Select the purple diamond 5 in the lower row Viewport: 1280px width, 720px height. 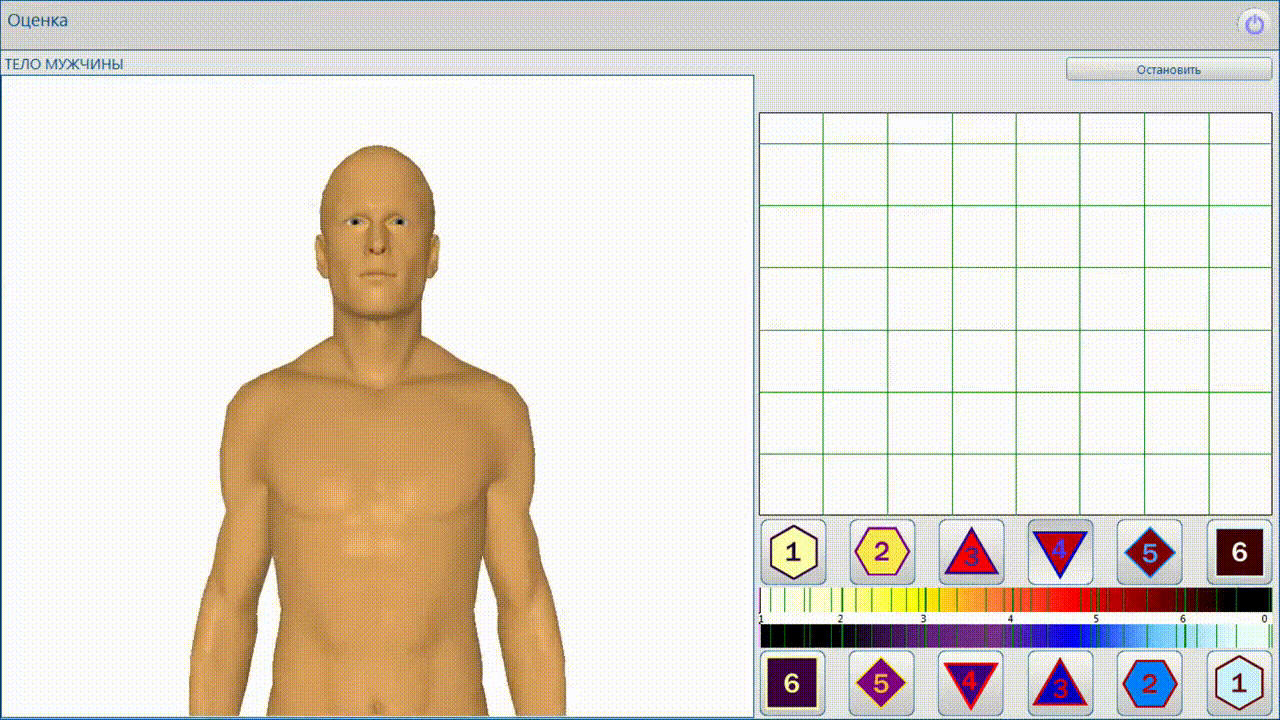882,683
